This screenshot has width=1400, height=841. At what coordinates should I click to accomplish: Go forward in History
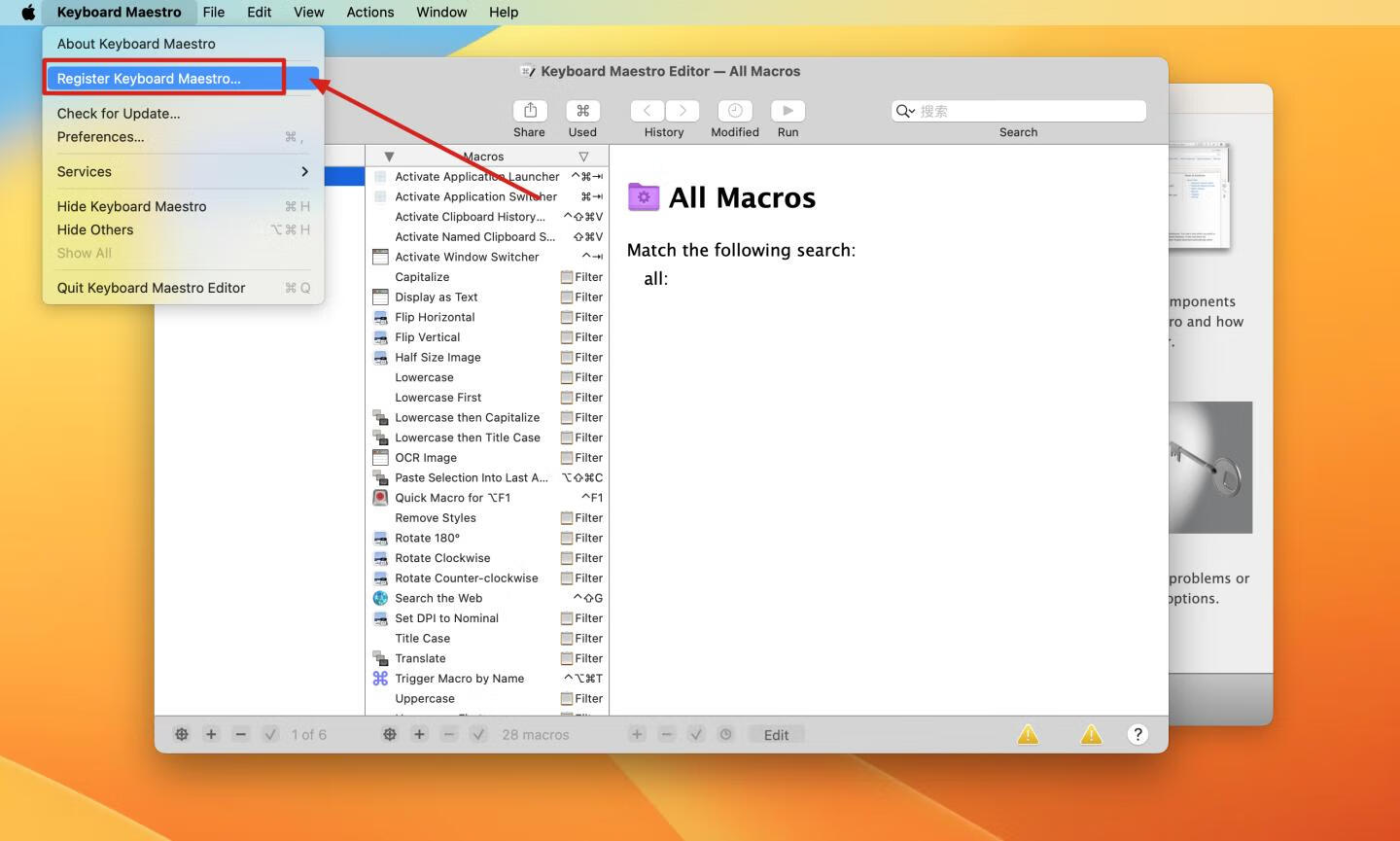click(682, 111)
